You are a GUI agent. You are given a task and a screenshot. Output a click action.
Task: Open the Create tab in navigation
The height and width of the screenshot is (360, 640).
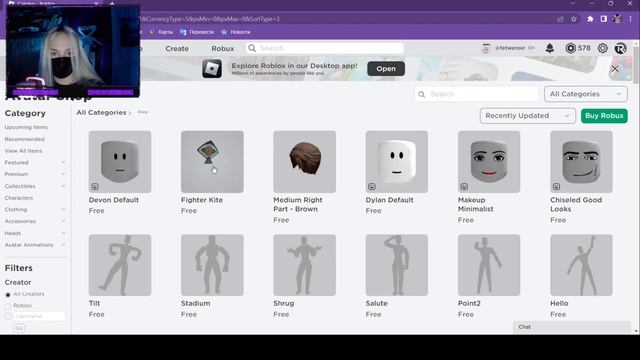177,49
